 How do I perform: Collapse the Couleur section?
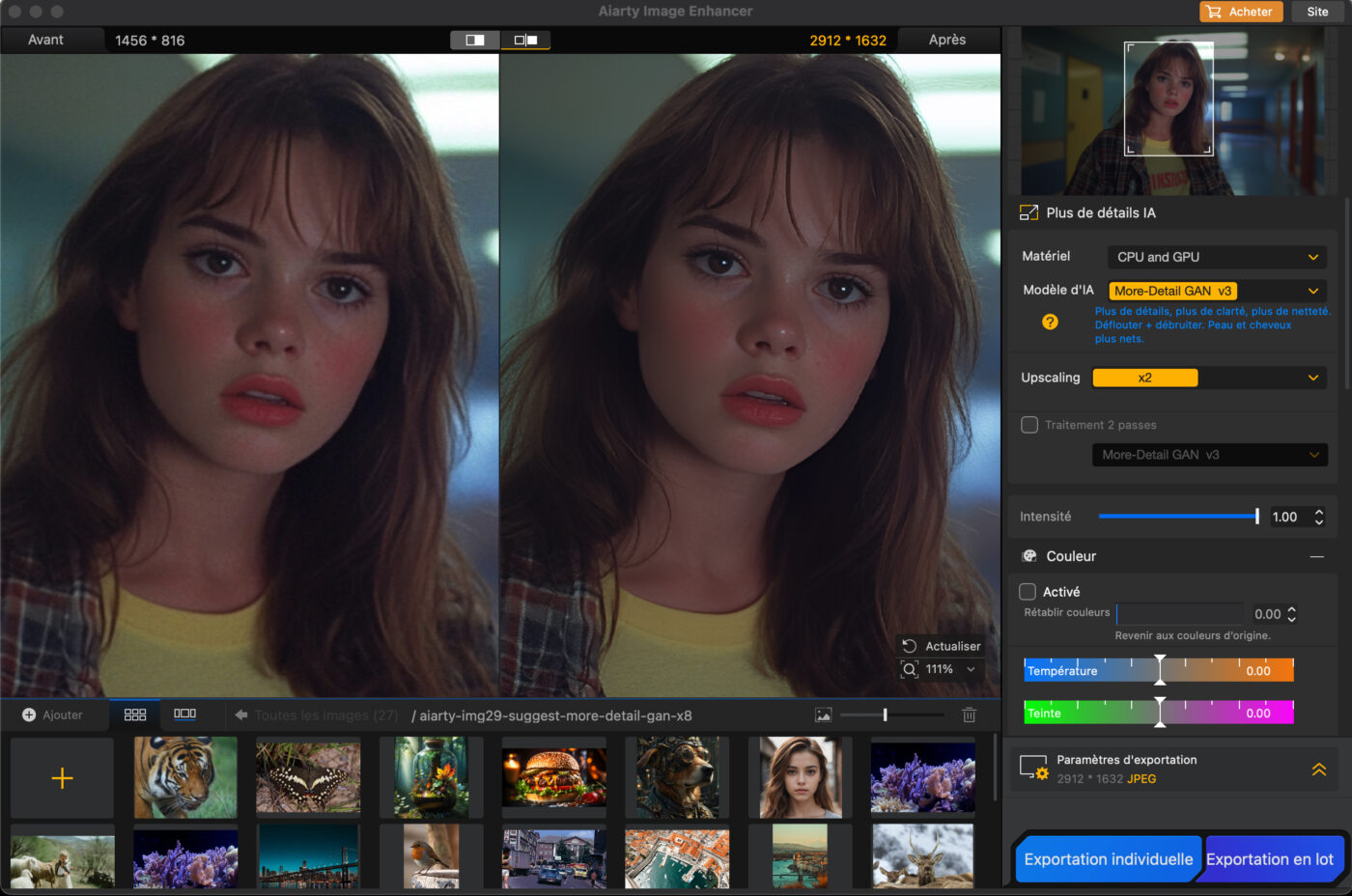click(1316, 556)
